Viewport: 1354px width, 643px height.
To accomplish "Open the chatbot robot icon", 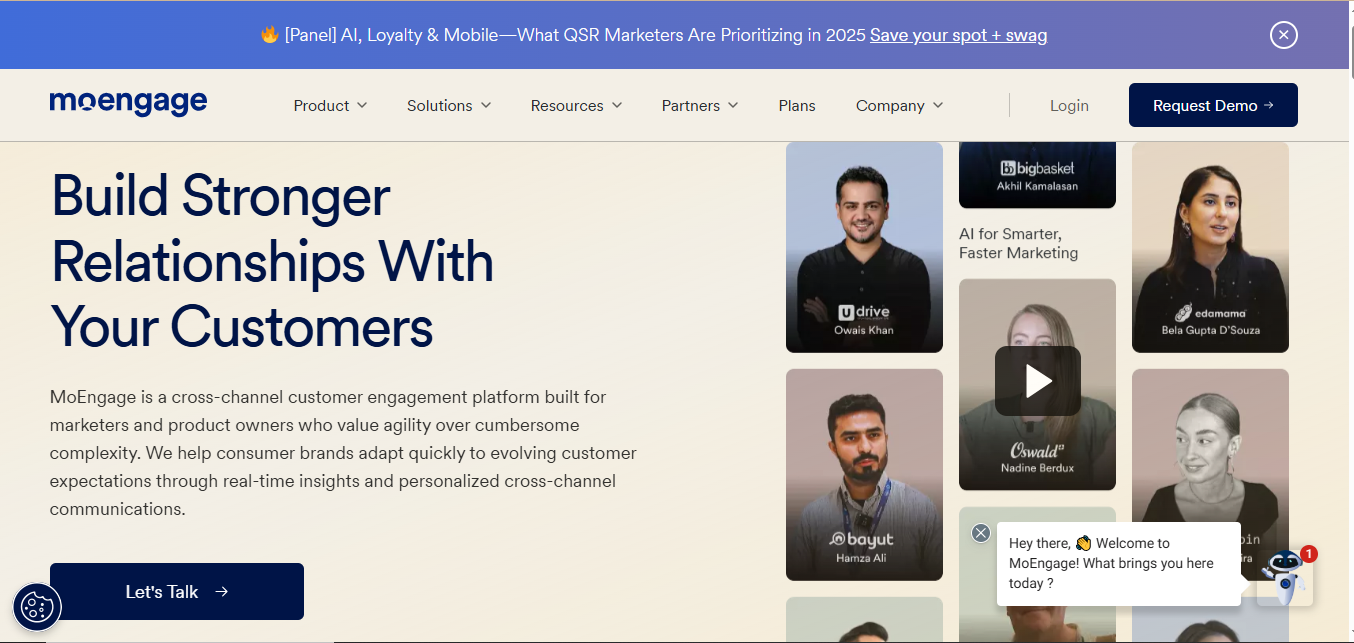I will pos(1284,577).
